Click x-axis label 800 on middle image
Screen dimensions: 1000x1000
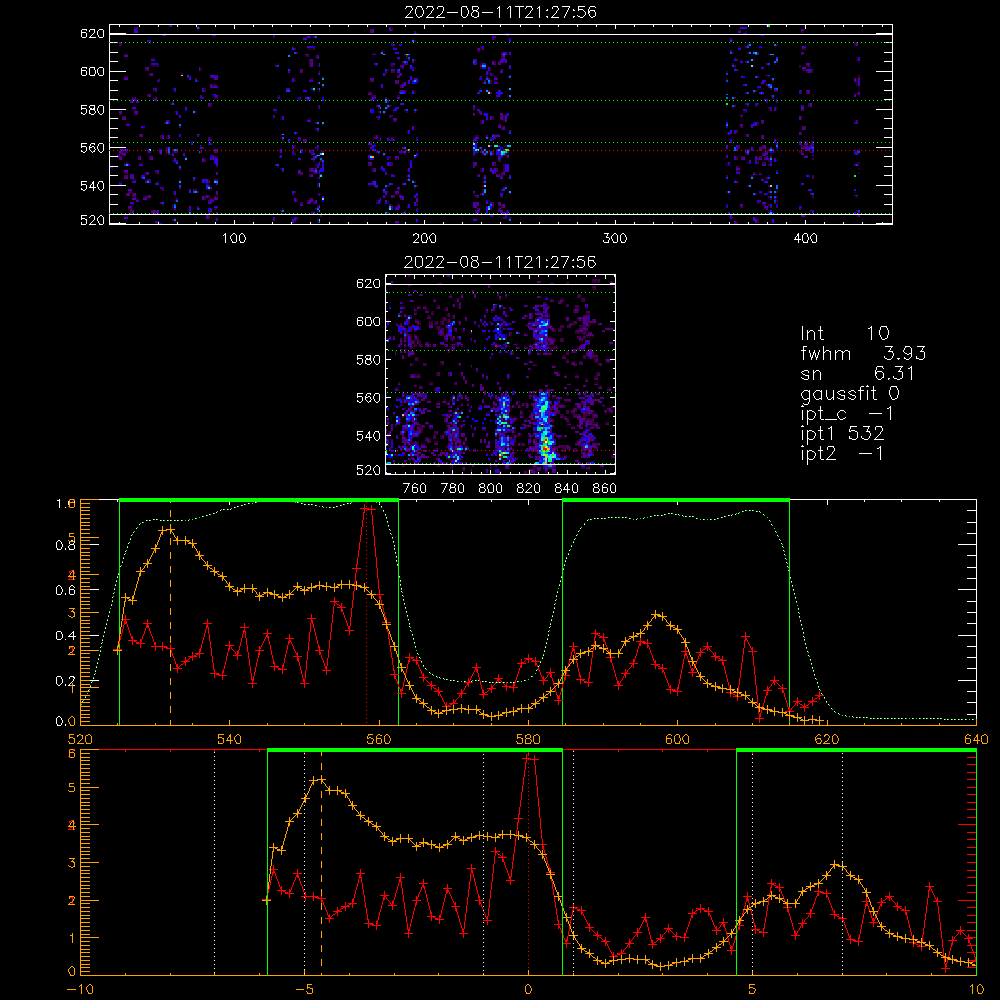[x=490, y=489]
